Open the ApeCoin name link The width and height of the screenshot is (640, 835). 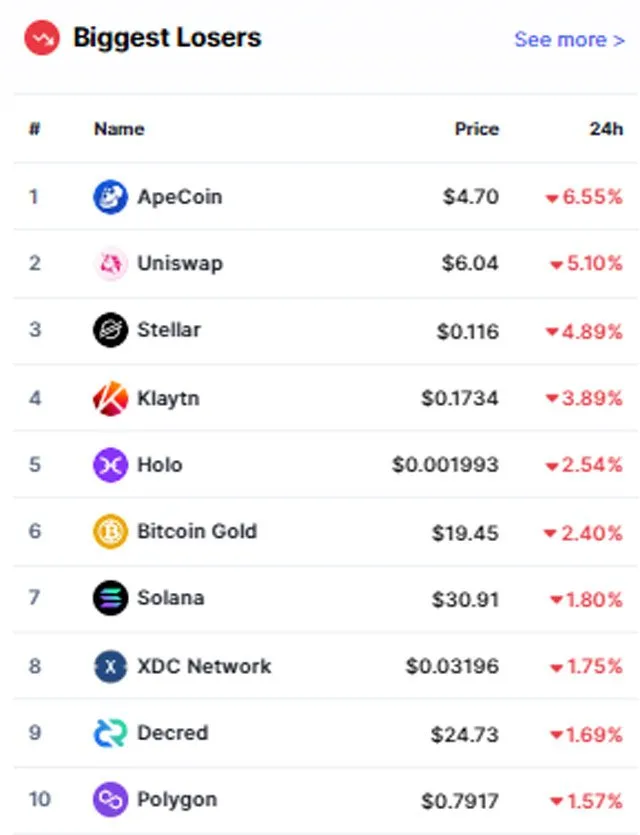(179, 197)
